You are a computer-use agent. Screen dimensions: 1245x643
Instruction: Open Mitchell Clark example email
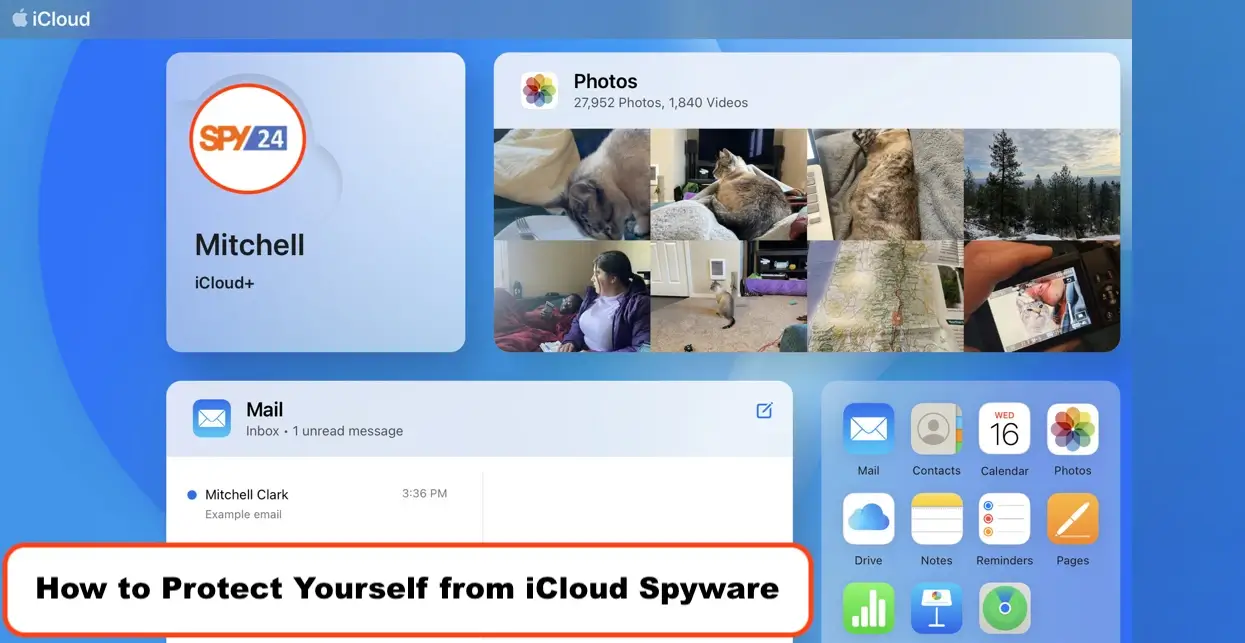click(x=324, y=503)
